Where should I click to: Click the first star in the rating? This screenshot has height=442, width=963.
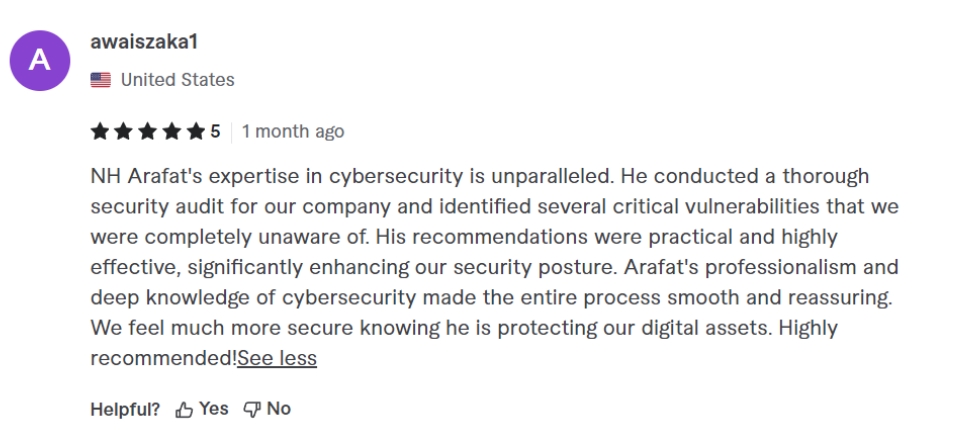99,131
